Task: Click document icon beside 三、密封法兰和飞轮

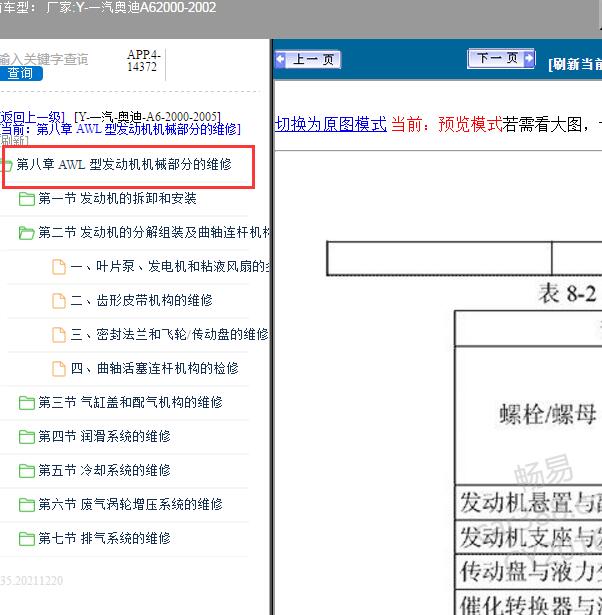Action: pos(59,335)
